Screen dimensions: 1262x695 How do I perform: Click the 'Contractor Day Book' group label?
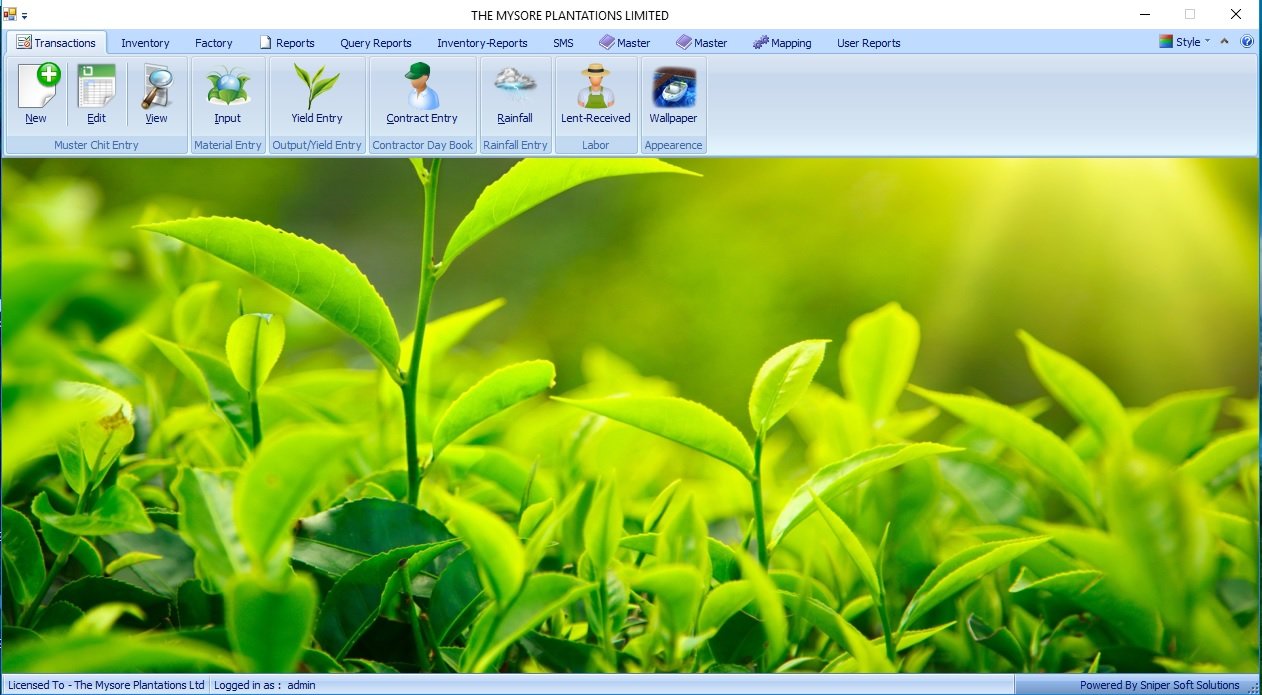point(423,145)
